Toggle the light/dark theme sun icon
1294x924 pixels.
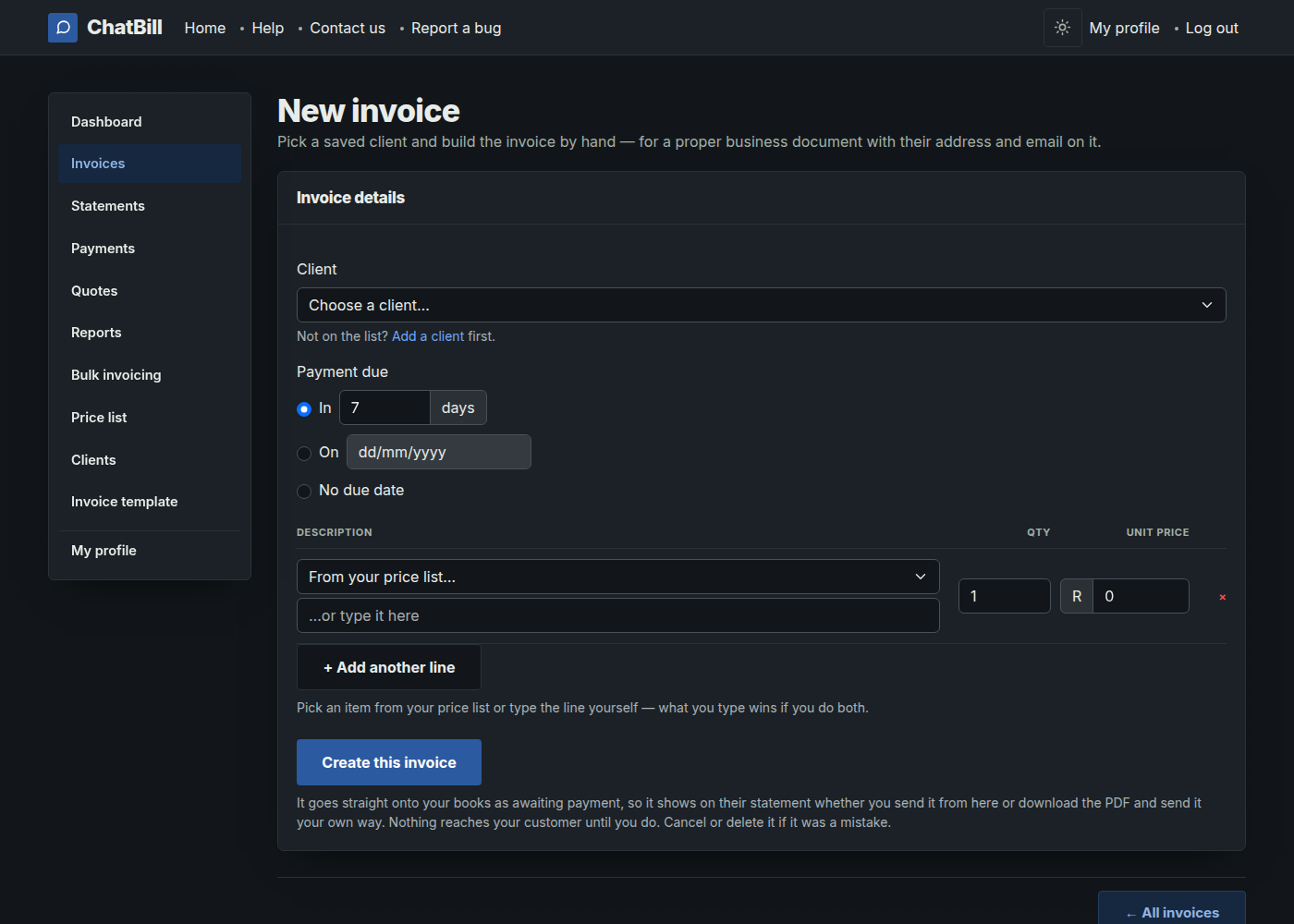[x=1063, y=28]
